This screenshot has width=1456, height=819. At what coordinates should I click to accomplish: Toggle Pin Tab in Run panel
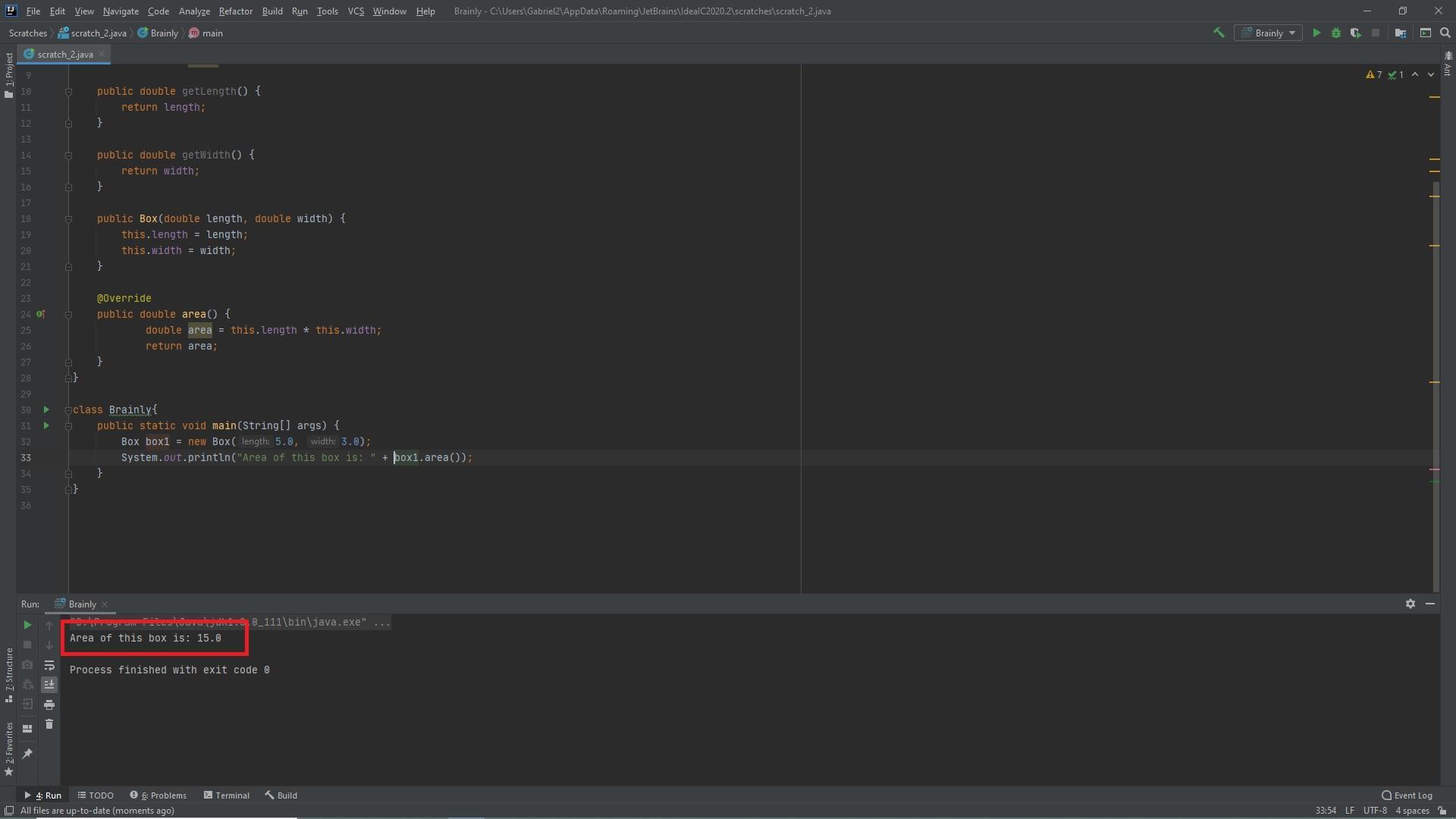click(x=27, y=753)
